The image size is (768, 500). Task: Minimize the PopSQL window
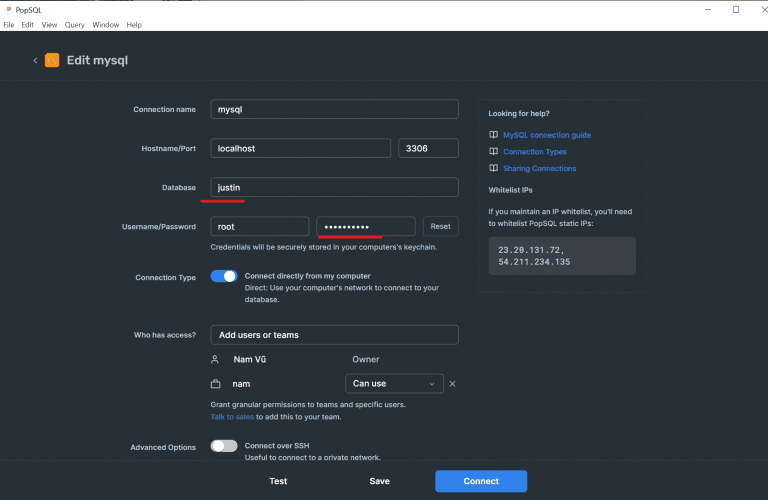708,9
